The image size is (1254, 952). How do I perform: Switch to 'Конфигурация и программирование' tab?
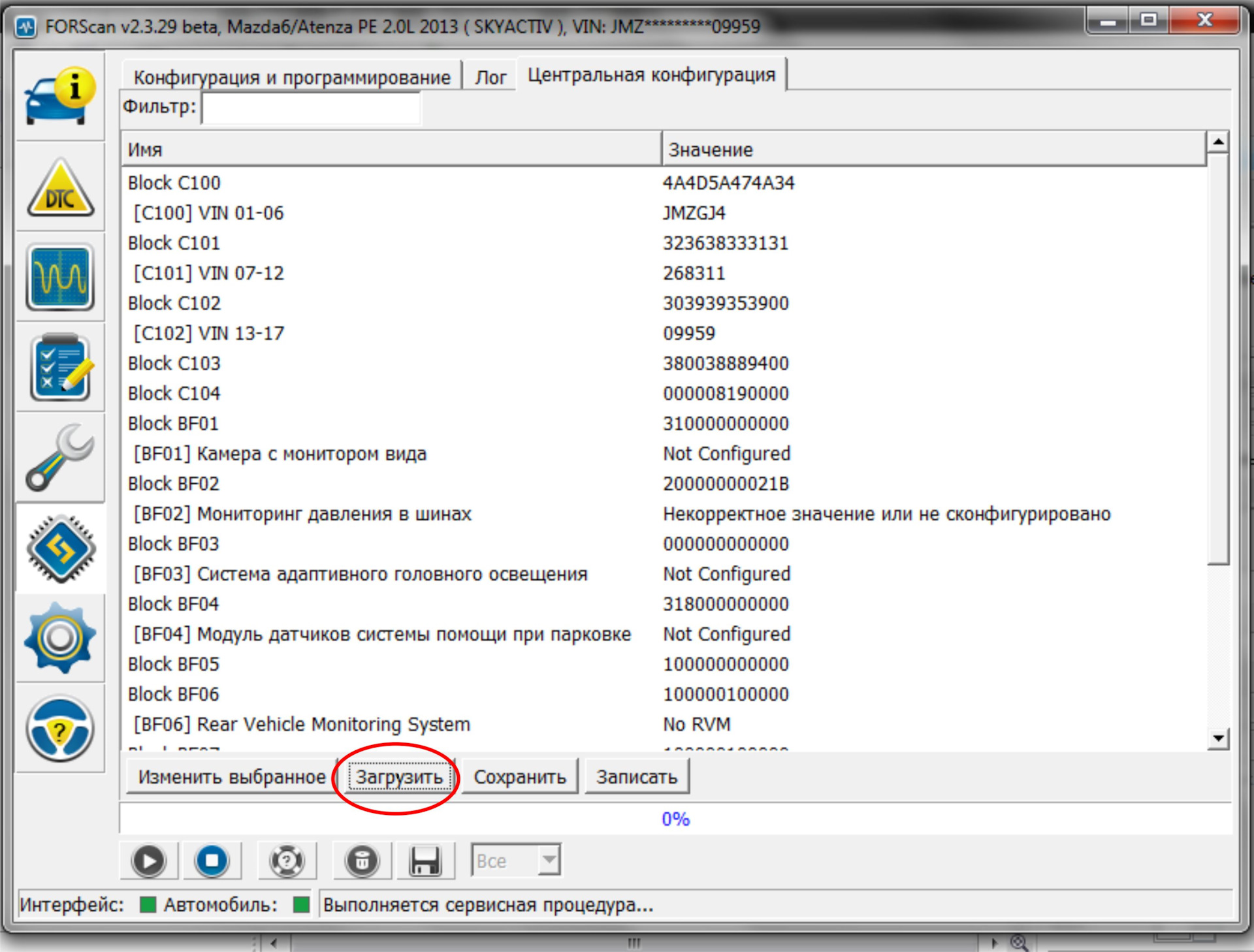click(x=292, y=77)
